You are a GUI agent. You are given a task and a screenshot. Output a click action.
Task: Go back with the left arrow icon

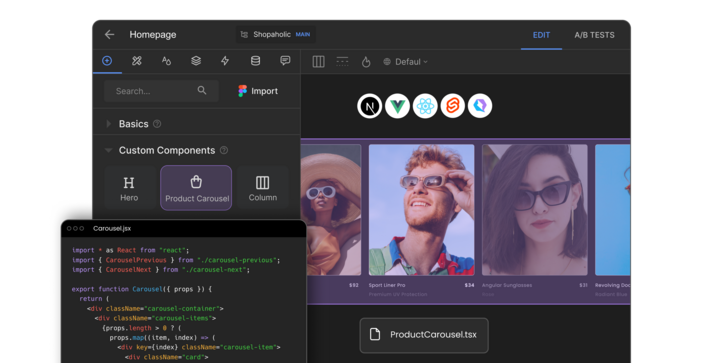pyautogui.click(x=109, y=35)
